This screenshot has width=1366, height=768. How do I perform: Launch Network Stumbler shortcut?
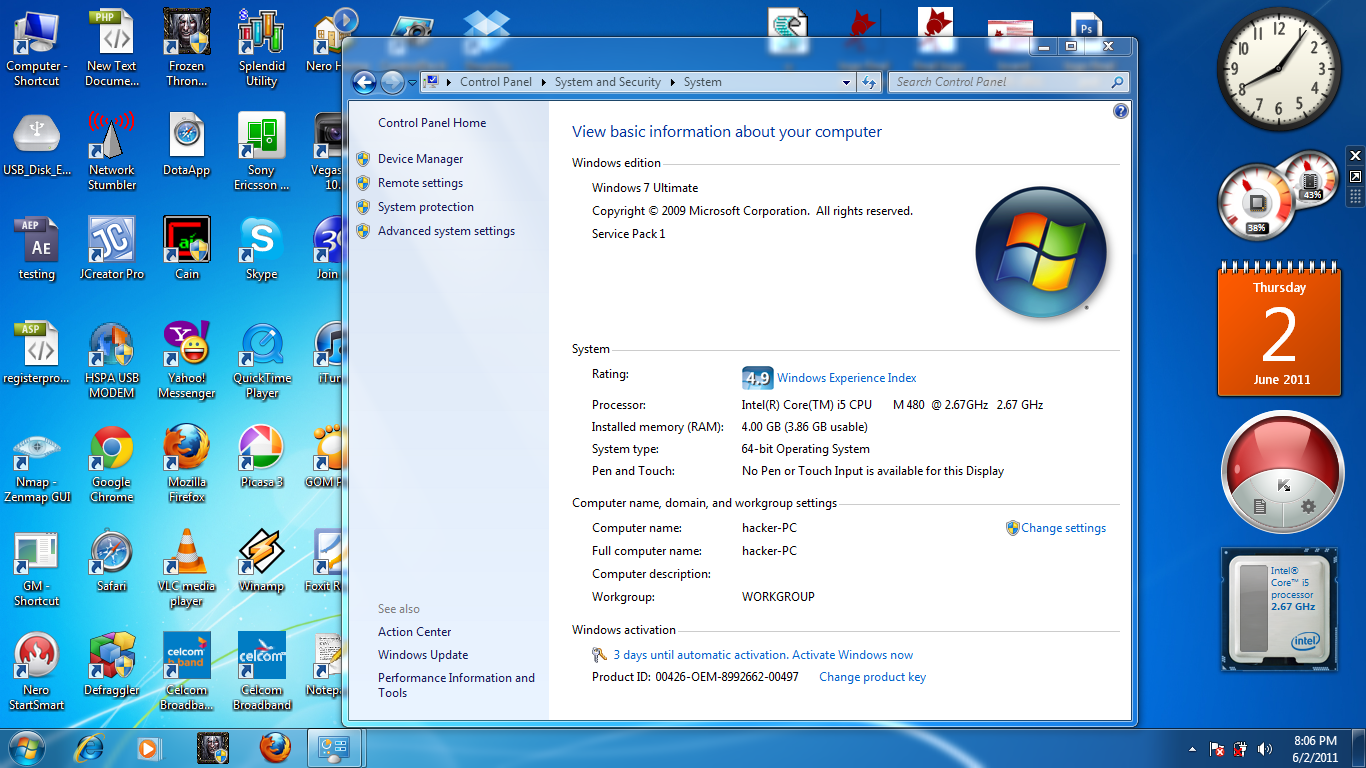click(x=112, y=152)
